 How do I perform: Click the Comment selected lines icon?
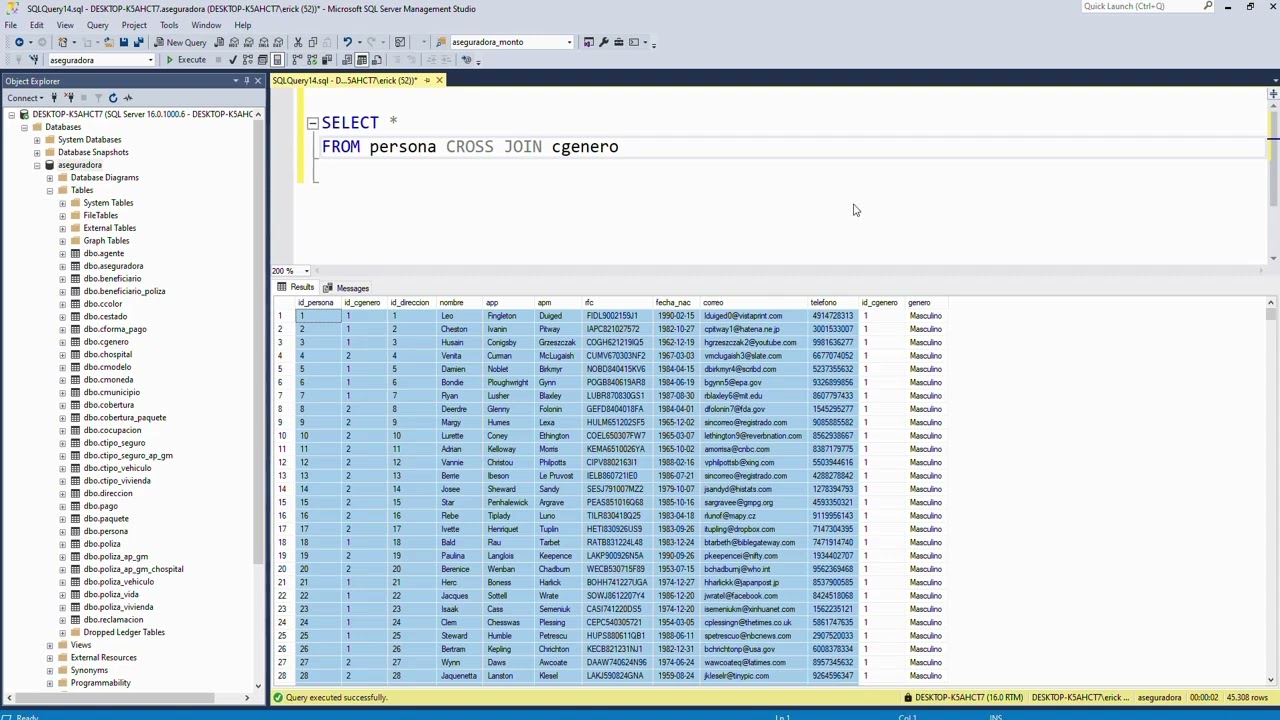[x=396, y=60]
